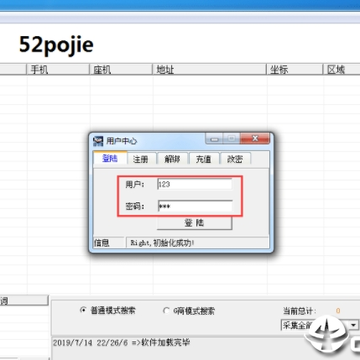Open the 解绑 tab
Viewport: 360px width, 360px height.
172,159
